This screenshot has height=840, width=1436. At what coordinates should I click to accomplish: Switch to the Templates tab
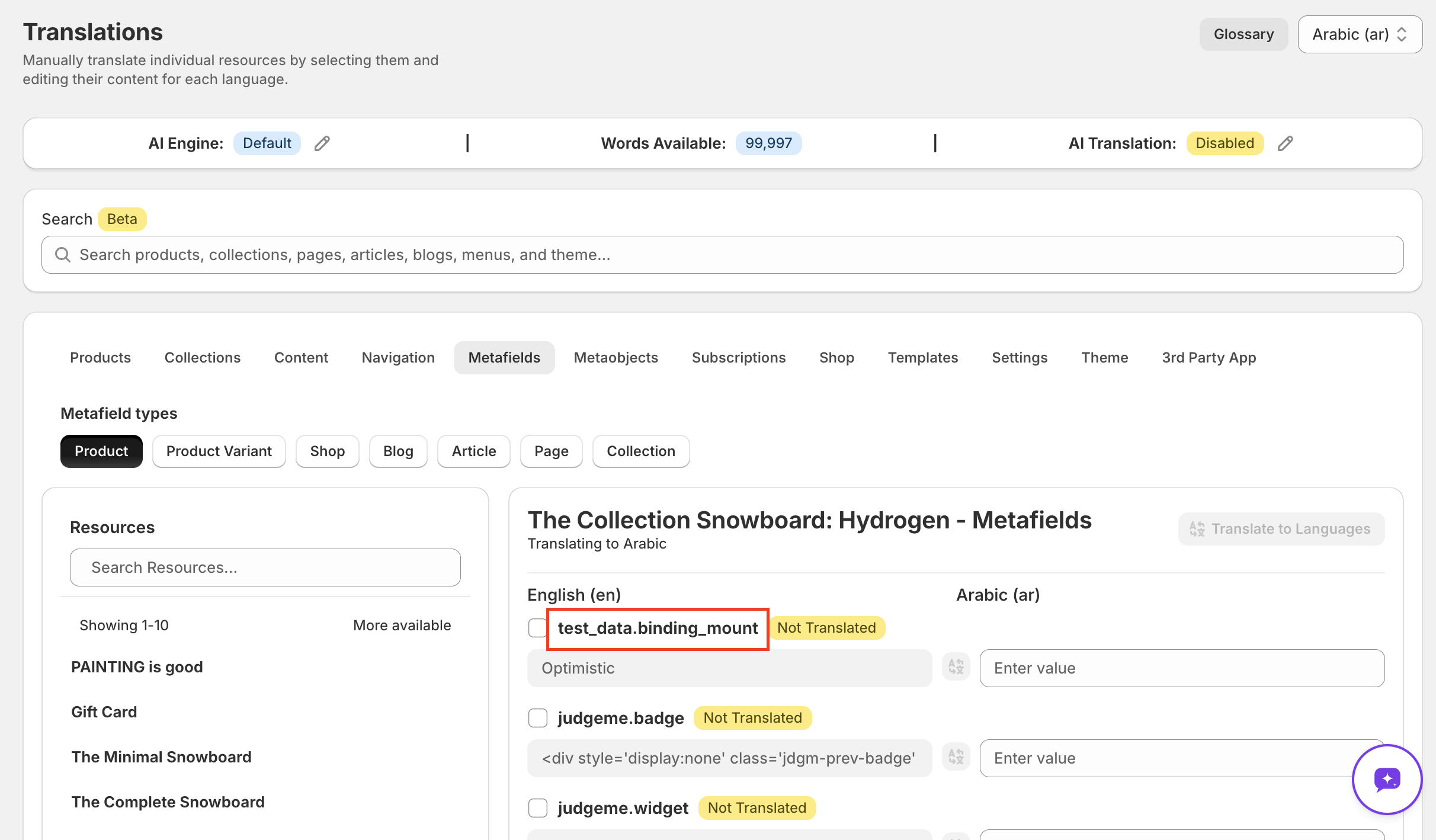click(922, 358)
